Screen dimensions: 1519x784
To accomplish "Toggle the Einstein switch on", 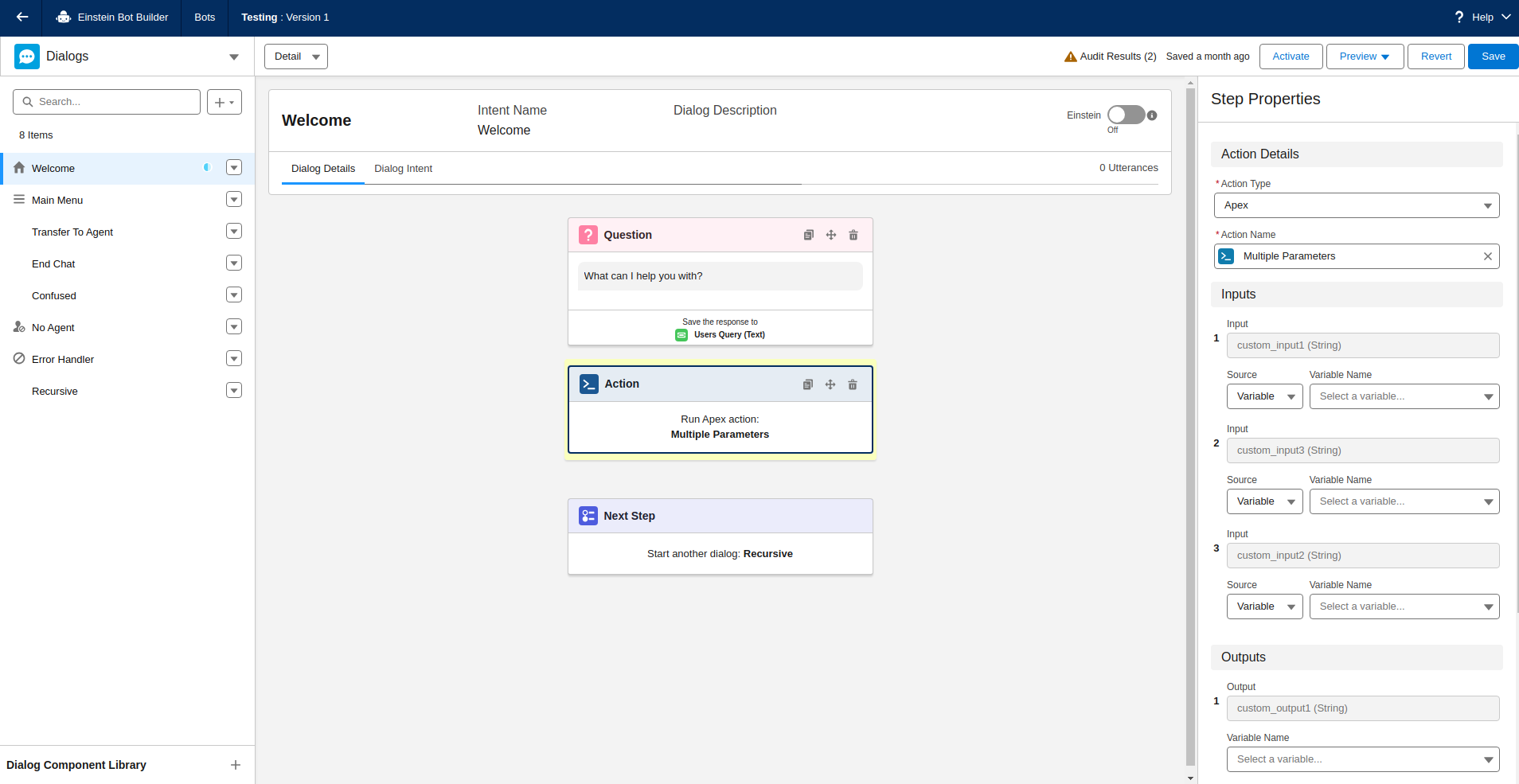I will pos(1126,115).
